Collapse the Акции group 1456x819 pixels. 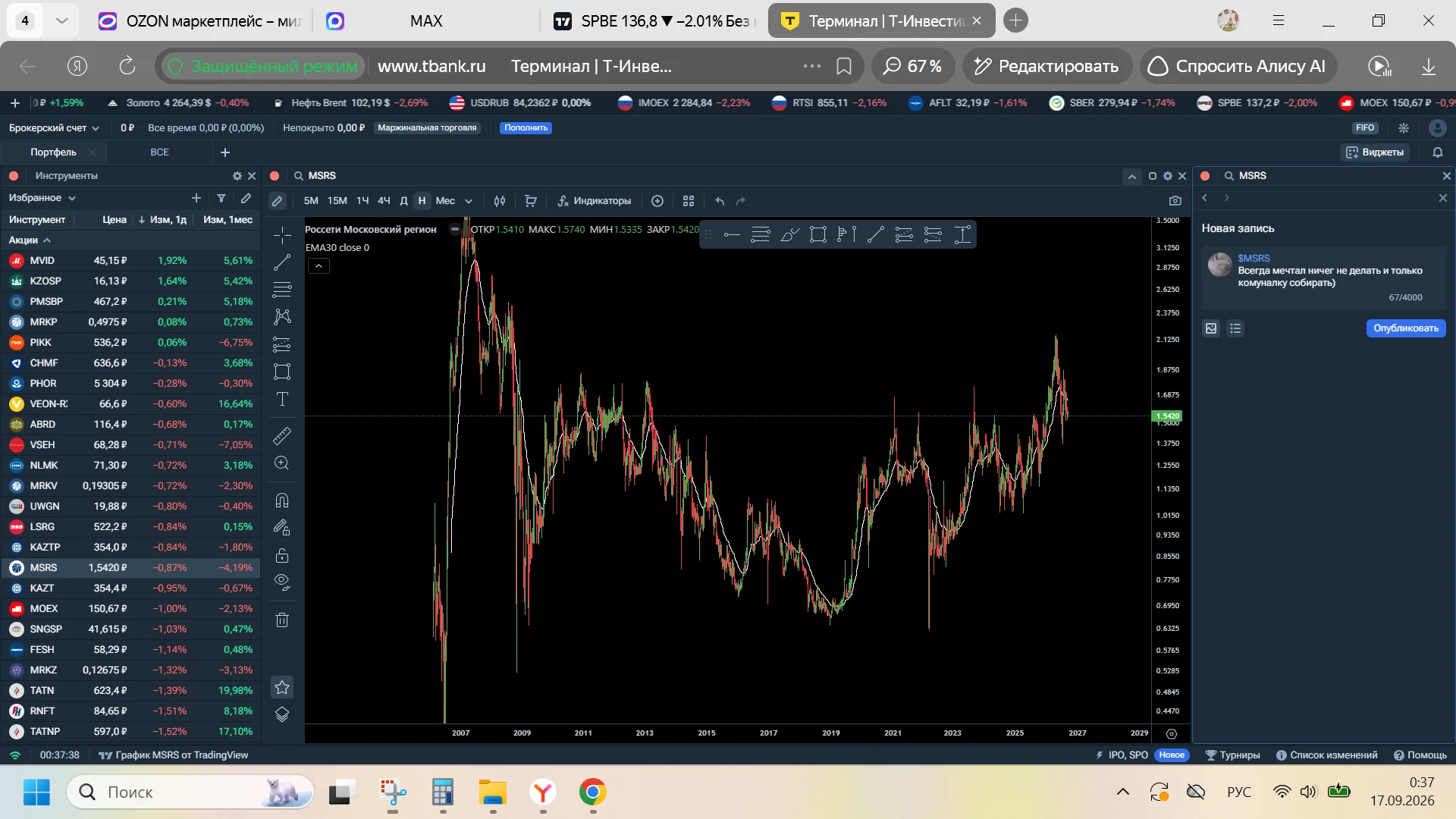click(x=30, y=240)
